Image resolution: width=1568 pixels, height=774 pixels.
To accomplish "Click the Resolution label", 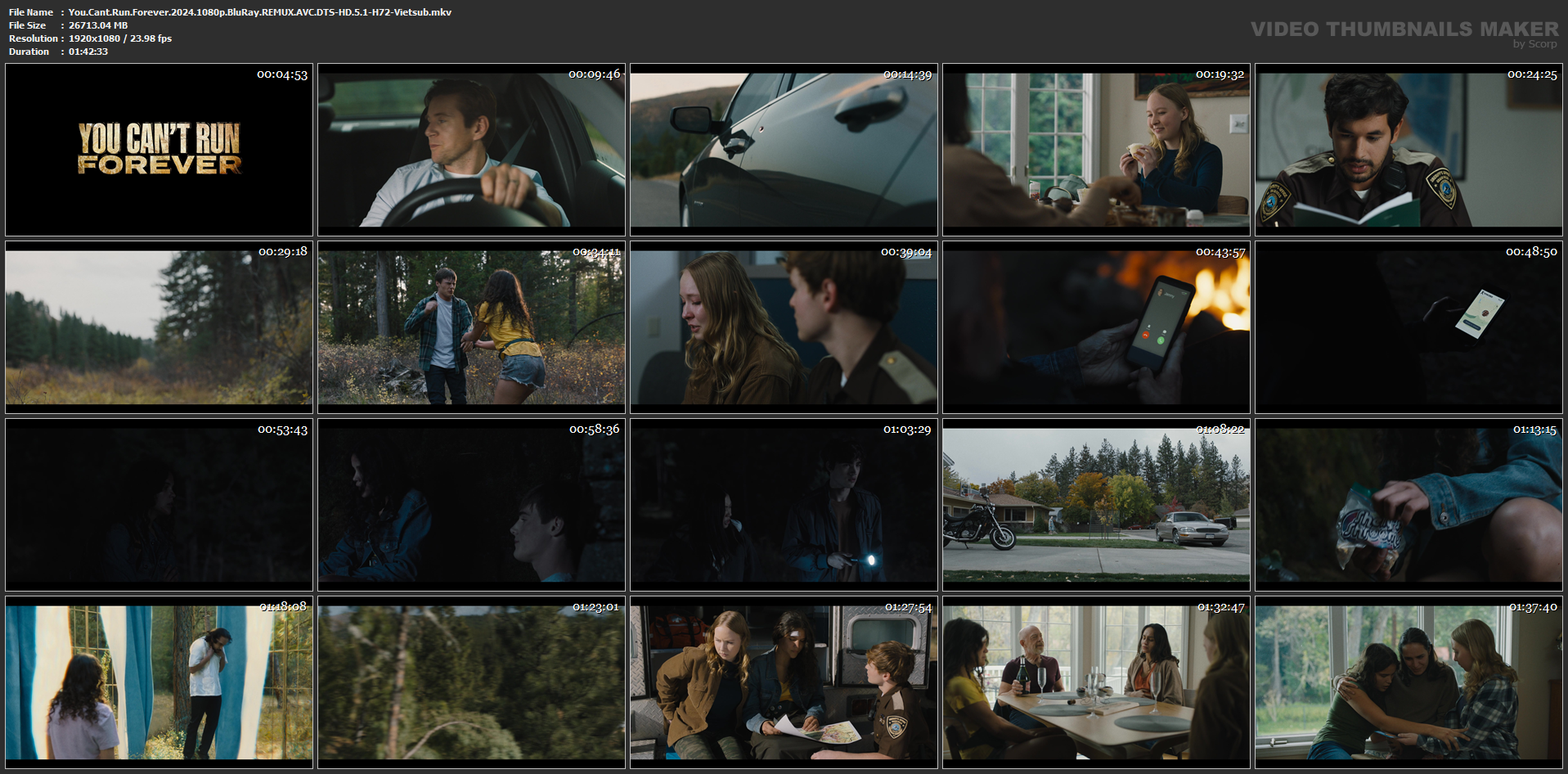I will click(x=34, y=38).
